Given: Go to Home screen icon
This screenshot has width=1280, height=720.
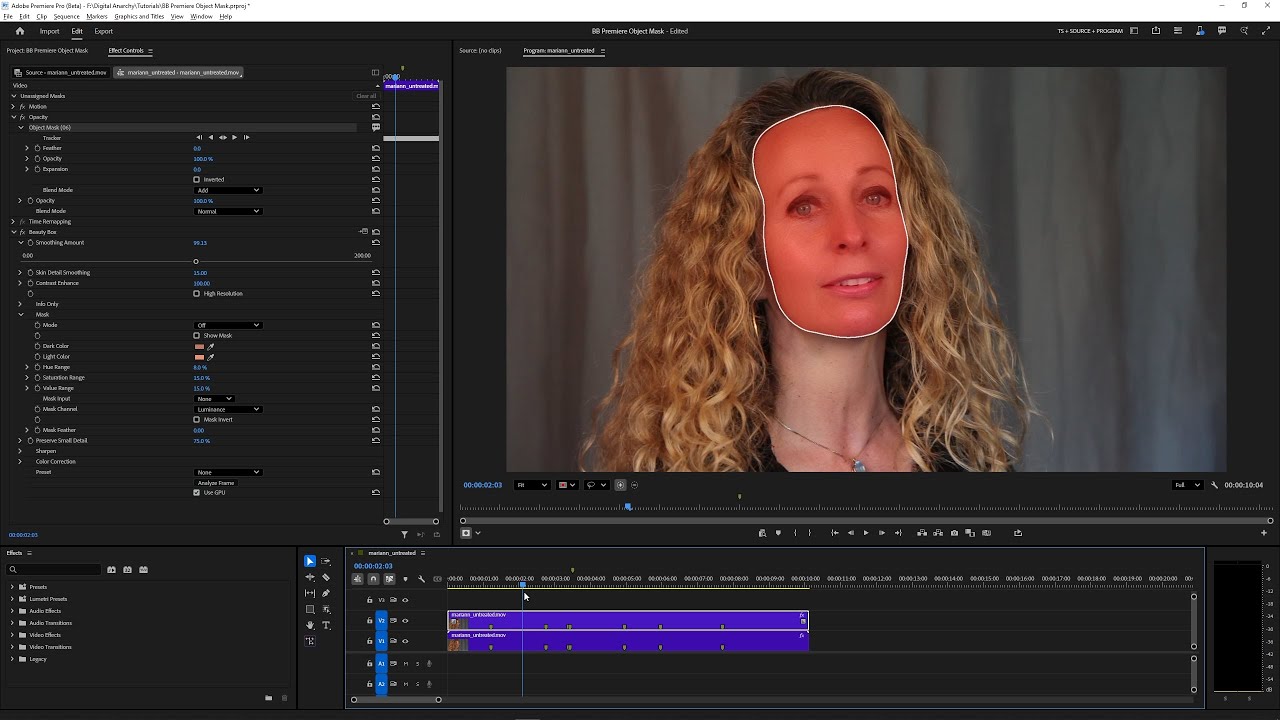Looking at the screenshot, I should point(19,31).
